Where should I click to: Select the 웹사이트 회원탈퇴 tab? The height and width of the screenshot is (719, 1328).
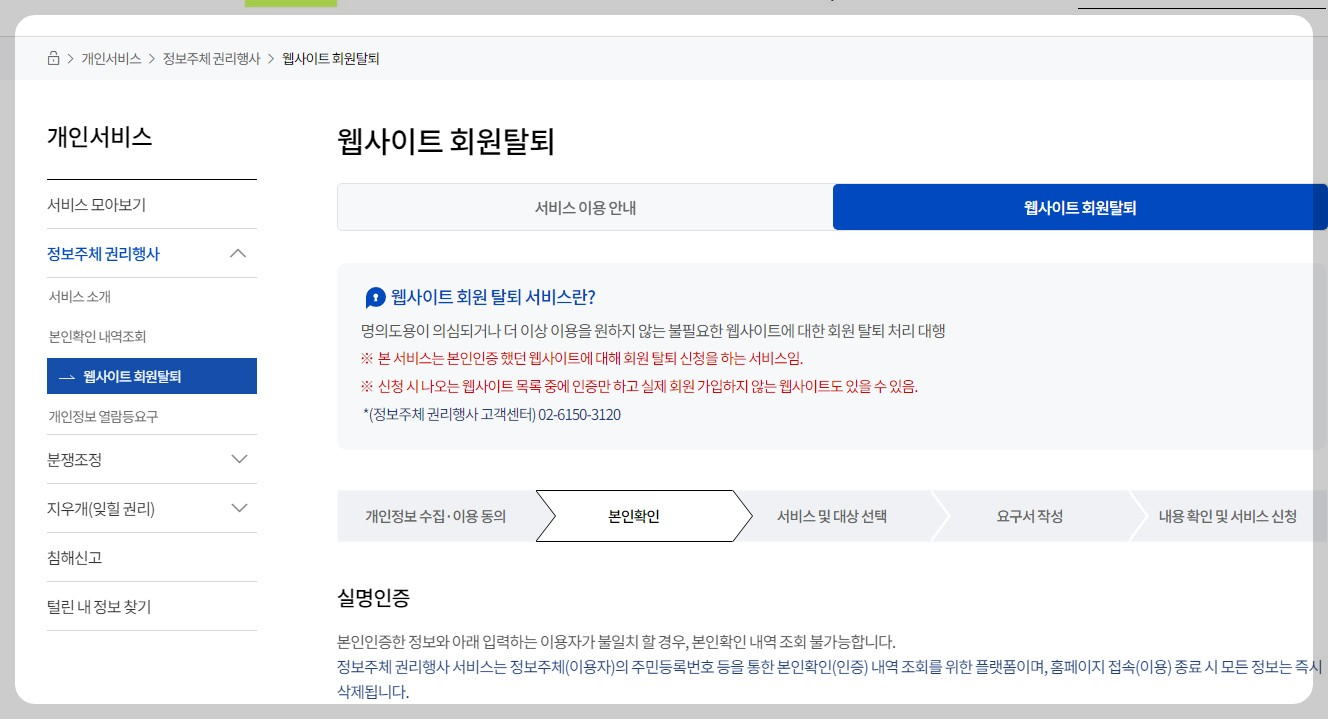[x=1081, y=206]
